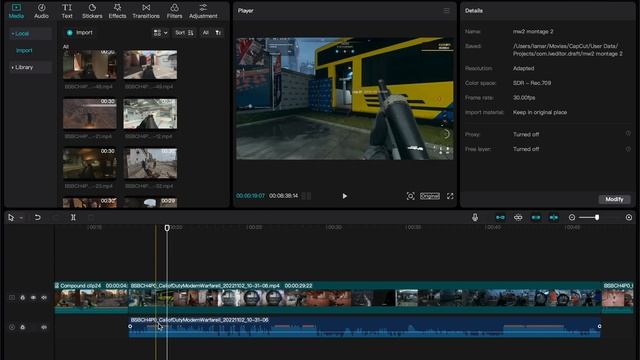The width and height of the screenshot is (640, 360).
Task: Click the Modify button in Details
Action: 614,199
